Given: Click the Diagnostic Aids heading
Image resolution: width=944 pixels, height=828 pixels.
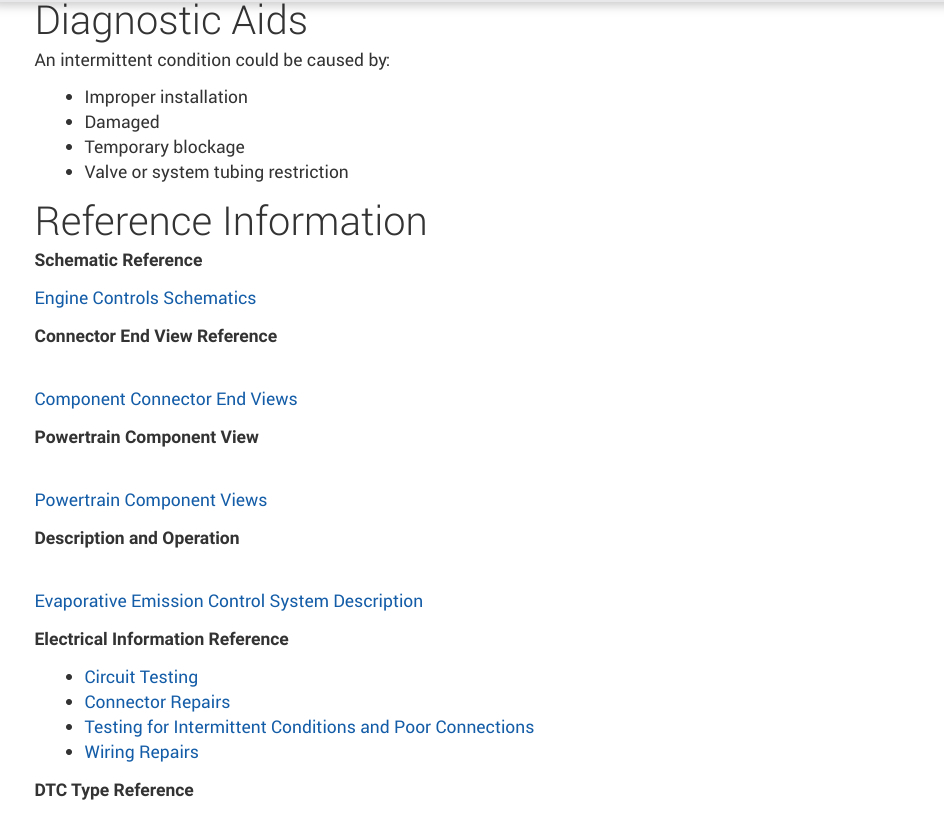Looking at the screenshot, I should click(x=171, y=20).
